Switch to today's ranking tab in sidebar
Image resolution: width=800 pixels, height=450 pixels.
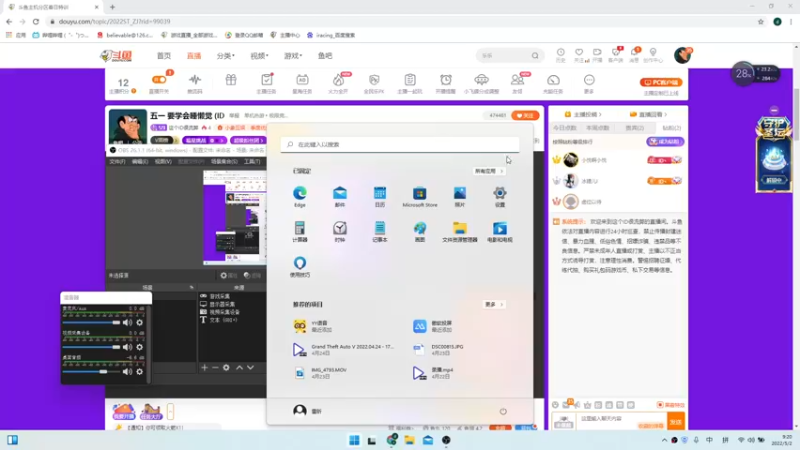[x=565, y=128]
